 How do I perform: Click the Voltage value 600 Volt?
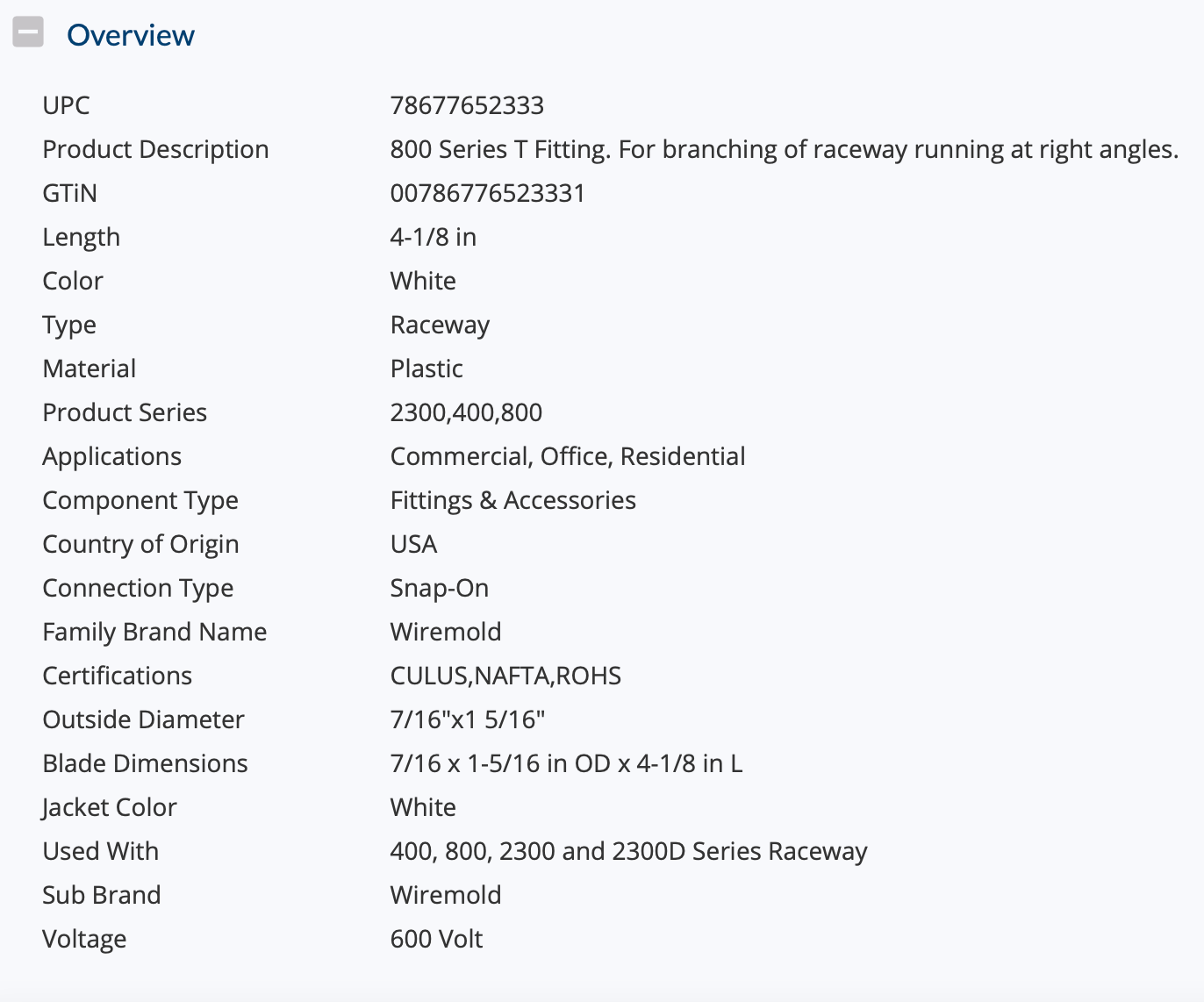436,939
